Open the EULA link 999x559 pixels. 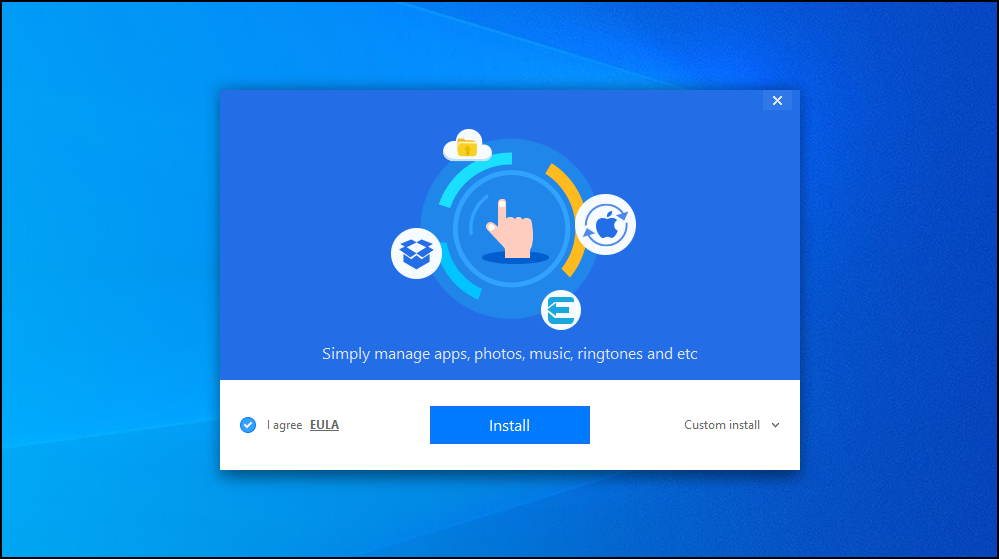[324, 425]
